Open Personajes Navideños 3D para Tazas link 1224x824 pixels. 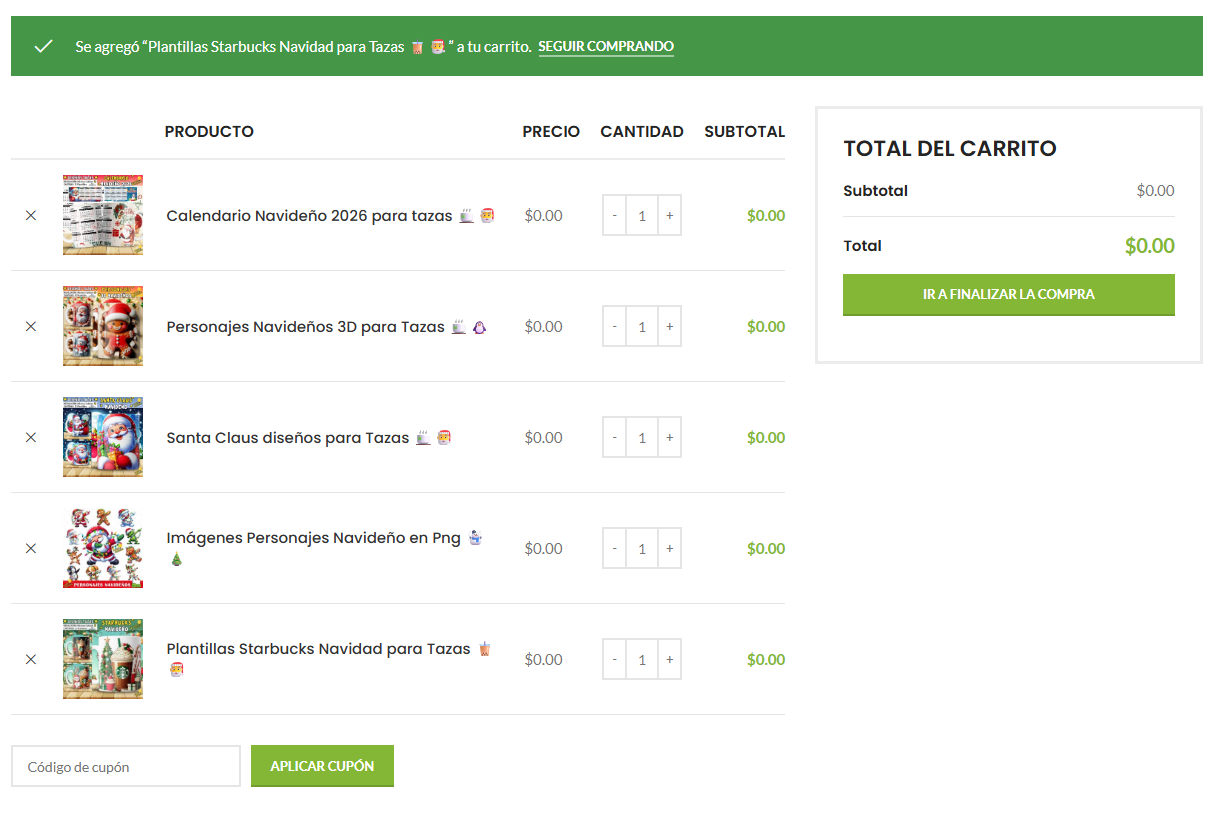[x=305, y=327]
